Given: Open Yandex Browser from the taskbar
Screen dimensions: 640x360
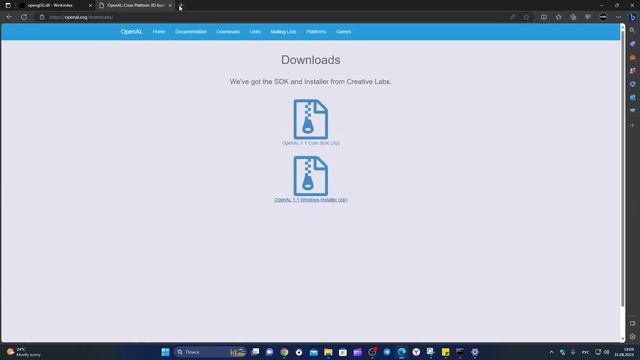Looking at the screenshot, I should [416, 352].
